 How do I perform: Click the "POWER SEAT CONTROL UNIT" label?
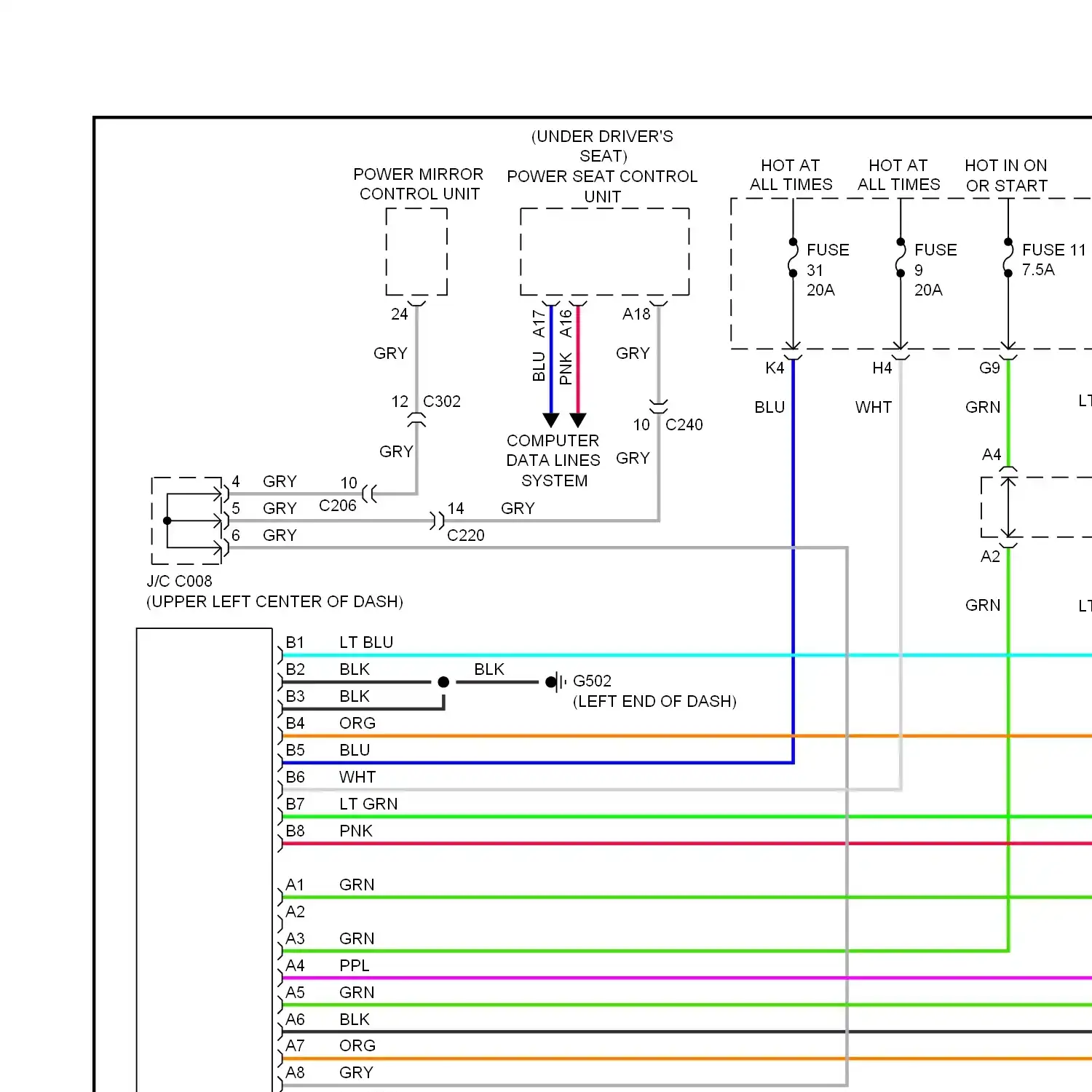pos(603,186)
